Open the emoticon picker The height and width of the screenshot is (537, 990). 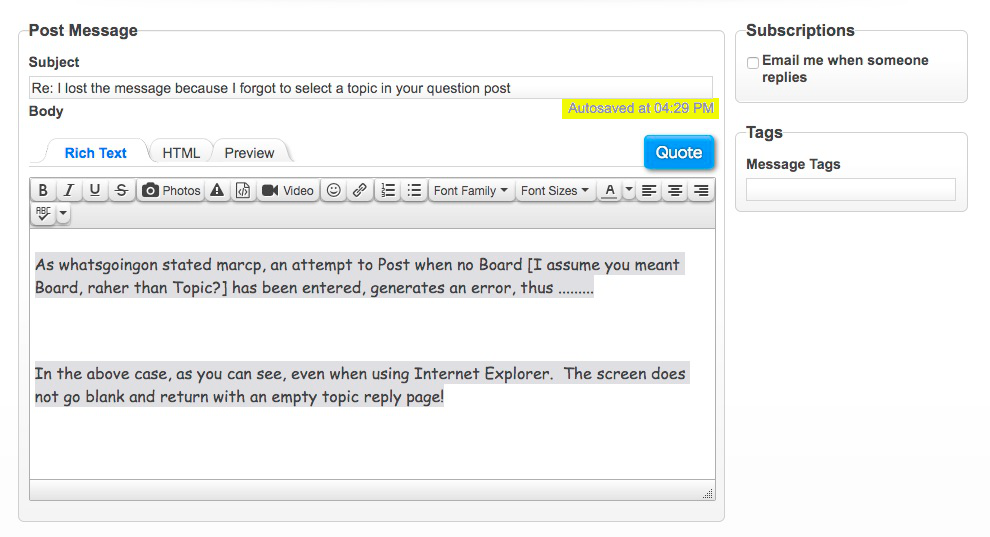coord(334,190)
